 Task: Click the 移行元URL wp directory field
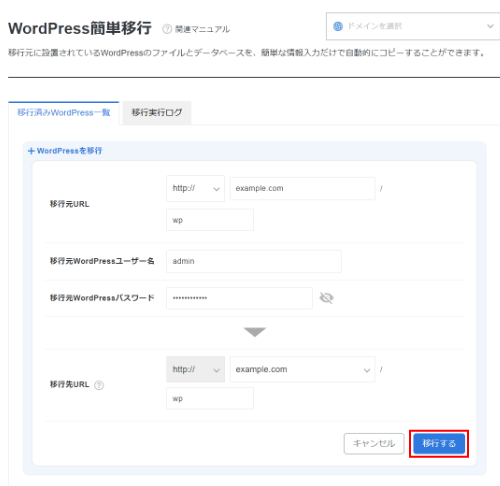(x=210, y=220)
